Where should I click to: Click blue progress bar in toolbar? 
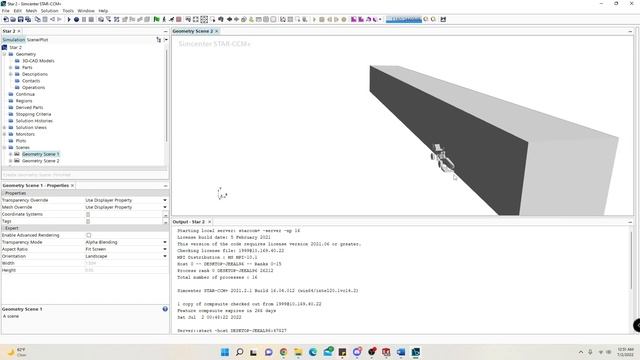(404, 19)
